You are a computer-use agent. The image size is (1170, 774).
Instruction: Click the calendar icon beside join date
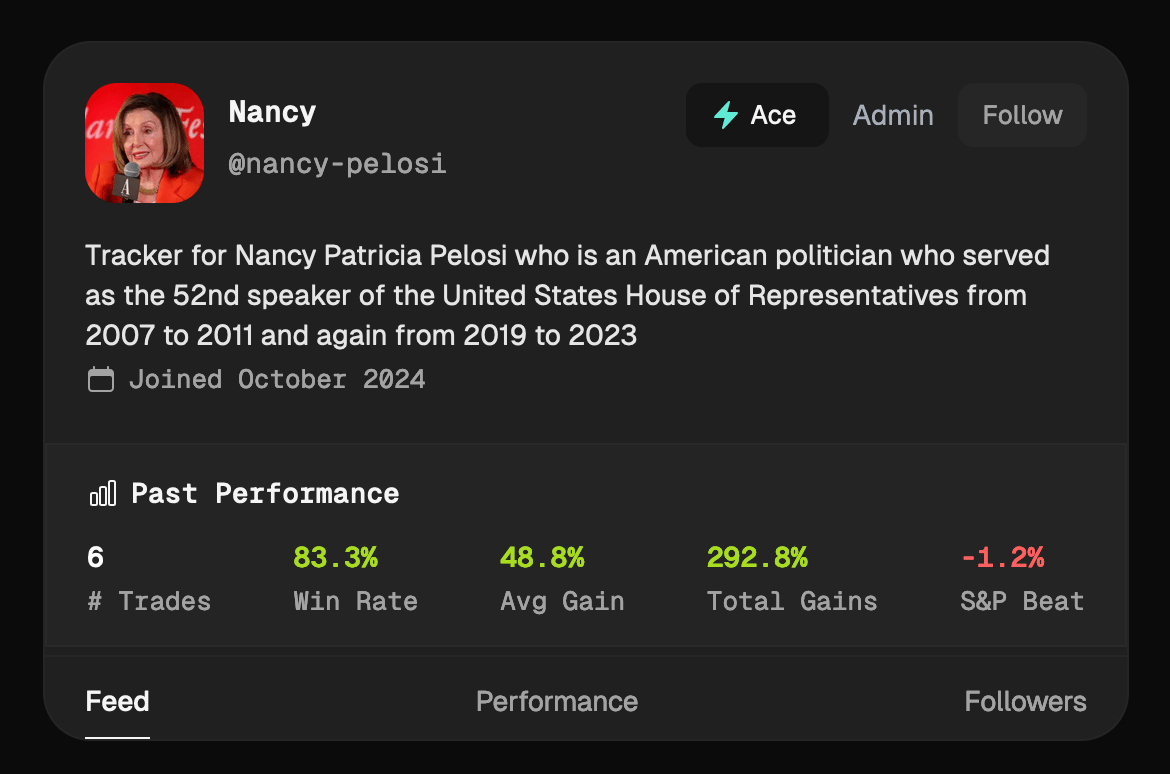101,380
